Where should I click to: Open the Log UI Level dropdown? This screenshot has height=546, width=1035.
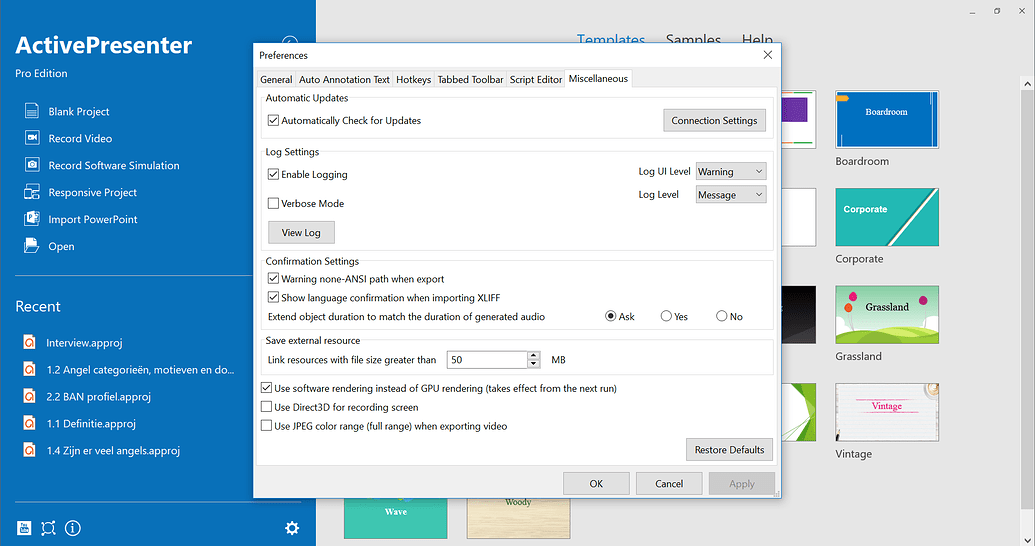click(731, 172)
